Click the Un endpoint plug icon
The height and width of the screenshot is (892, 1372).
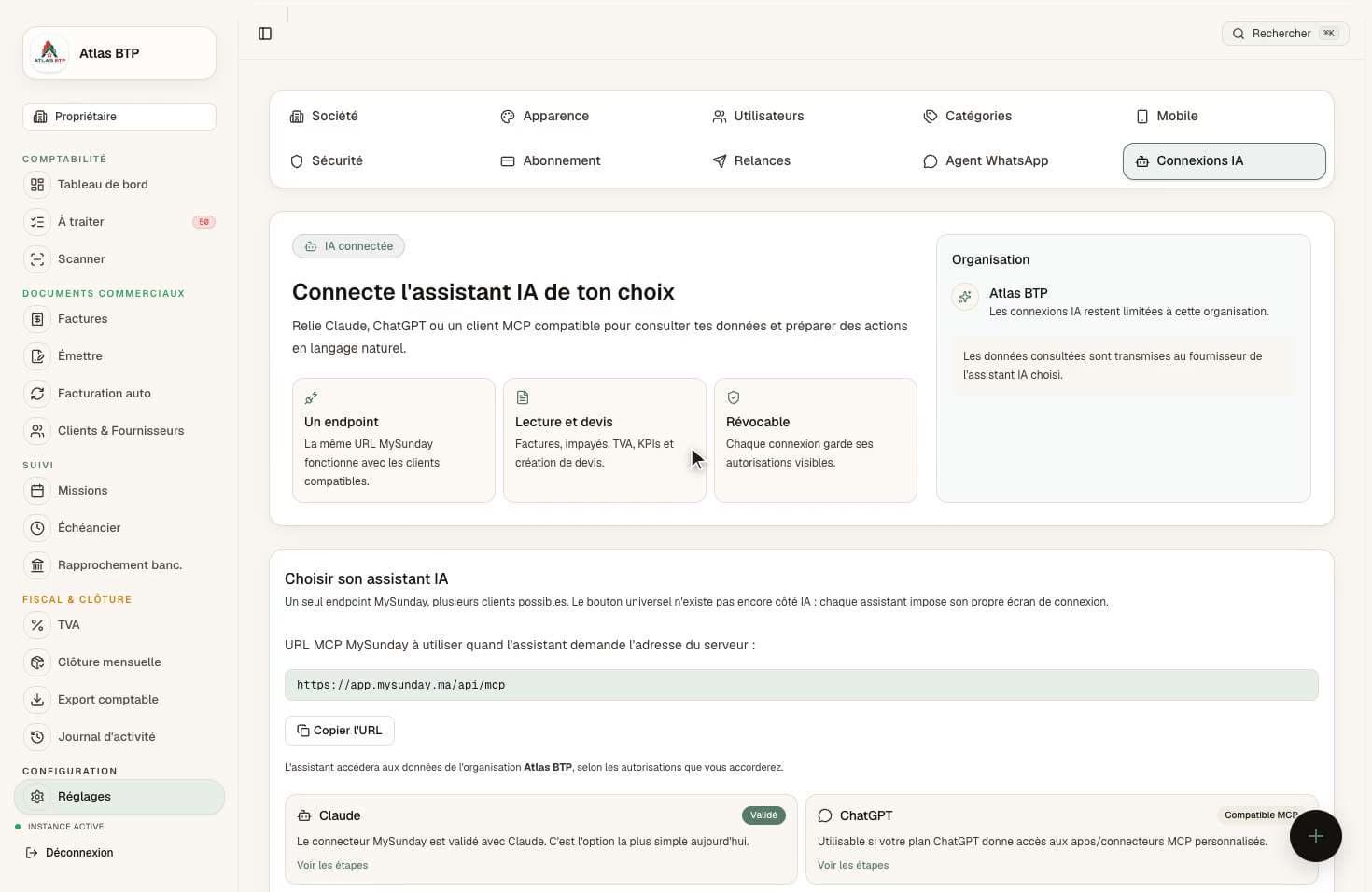coord(311,397)
